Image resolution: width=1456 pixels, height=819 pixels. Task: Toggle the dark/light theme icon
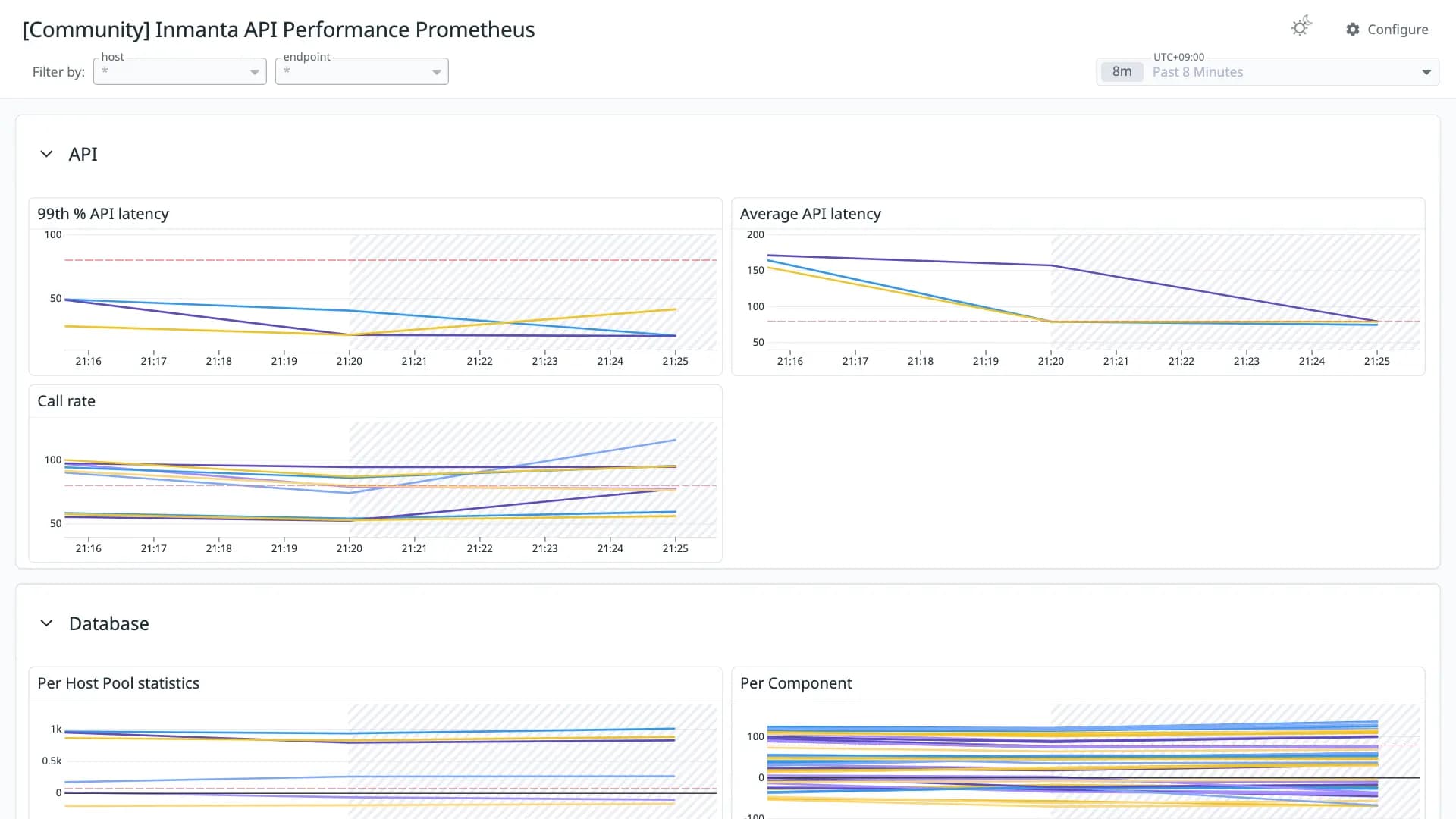tap(1301, 27)
